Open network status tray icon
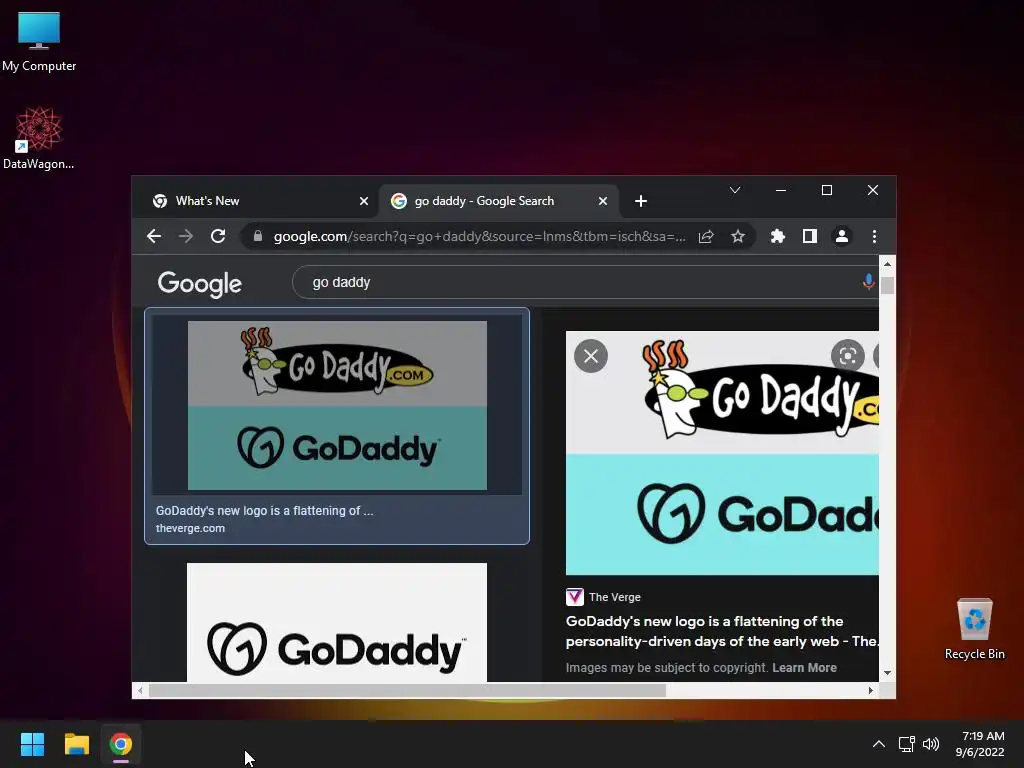The width and height of the screenshot is (1024, 768). [906, 744]
